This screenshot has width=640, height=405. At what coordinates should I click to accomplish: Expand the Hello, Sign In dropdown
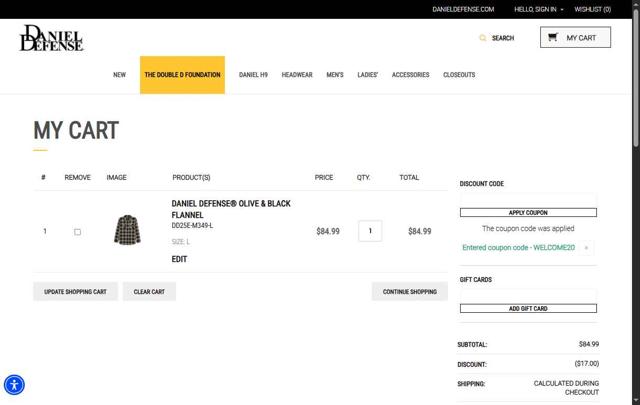(539, 9)
